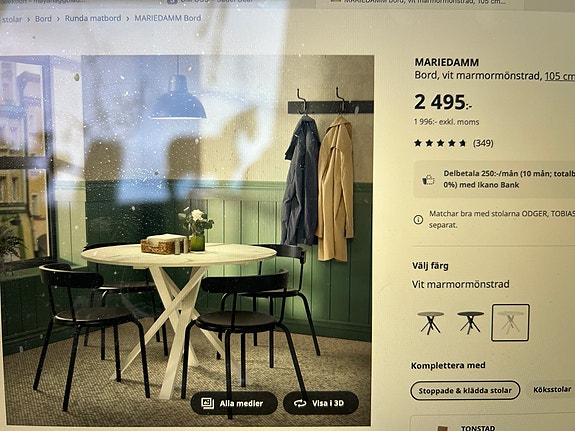Open the 105 cm size link
This screenshot has width=575, height=431.
point(560,76)
